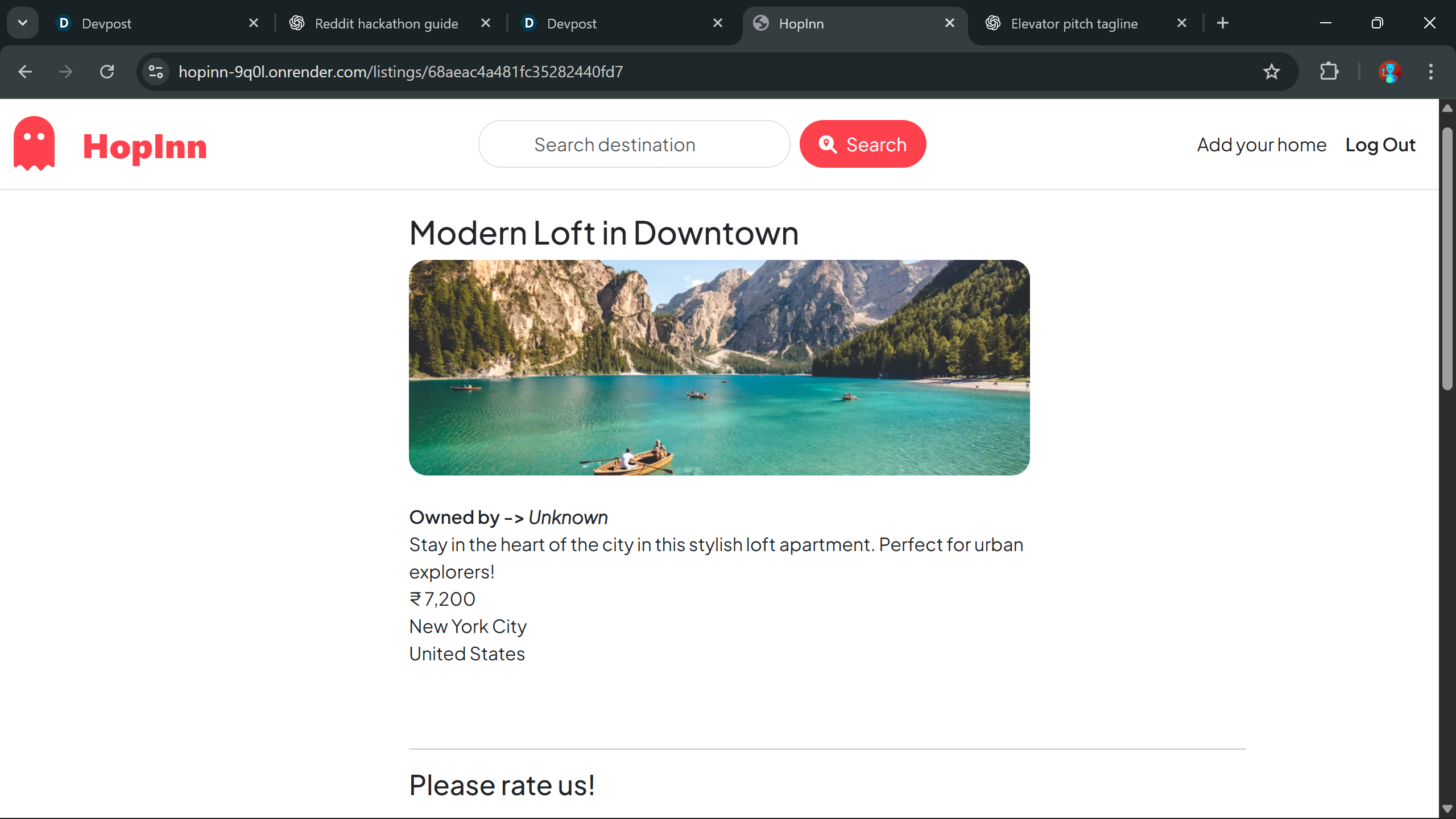This screenshot has height=819, width=1456.
Task: Close the first Devpost tab
Action: [254, 23]
